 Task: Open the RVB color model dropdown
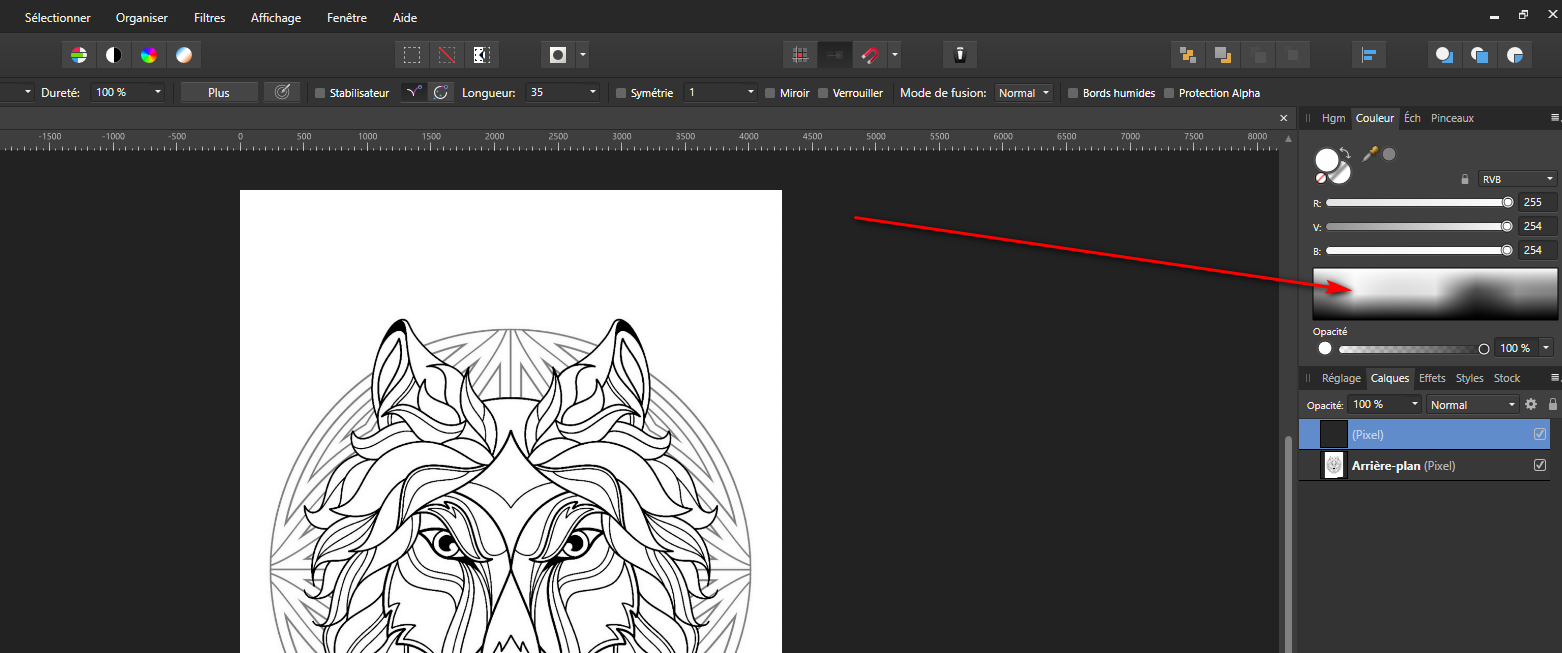coord(1518,179)
